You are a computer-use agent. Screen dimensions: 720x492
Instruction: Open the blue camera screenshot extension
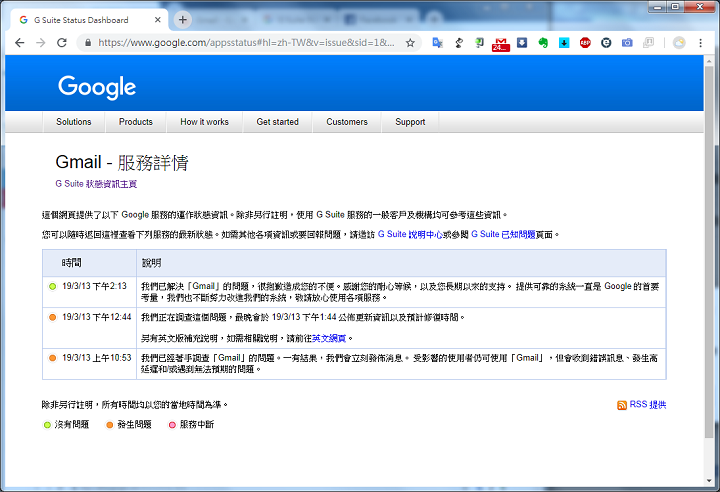(x=627, y=43)
